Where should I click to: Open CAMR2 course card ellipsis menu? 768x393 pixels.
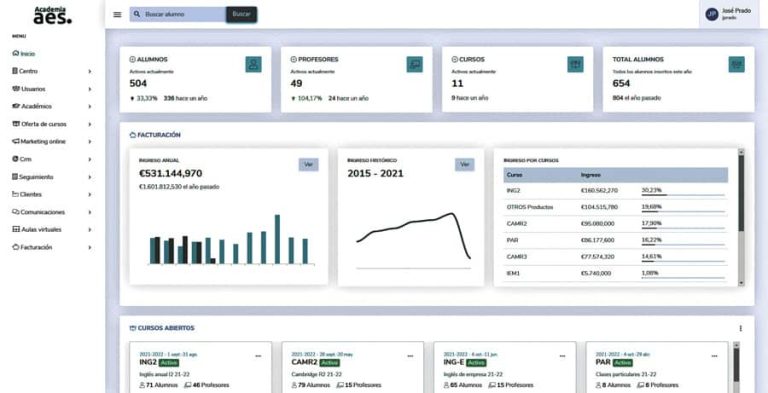click(x=410, y=356)
